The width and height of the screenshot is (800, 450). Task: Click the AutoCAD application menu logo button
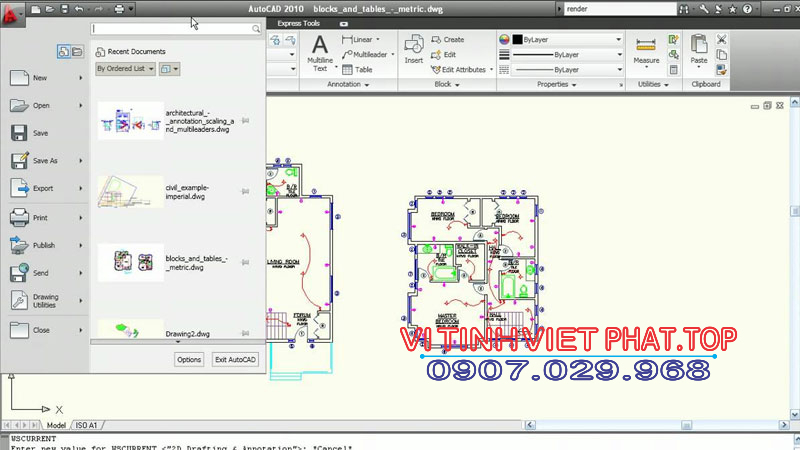pyautogui.click(x=12, y=14)
